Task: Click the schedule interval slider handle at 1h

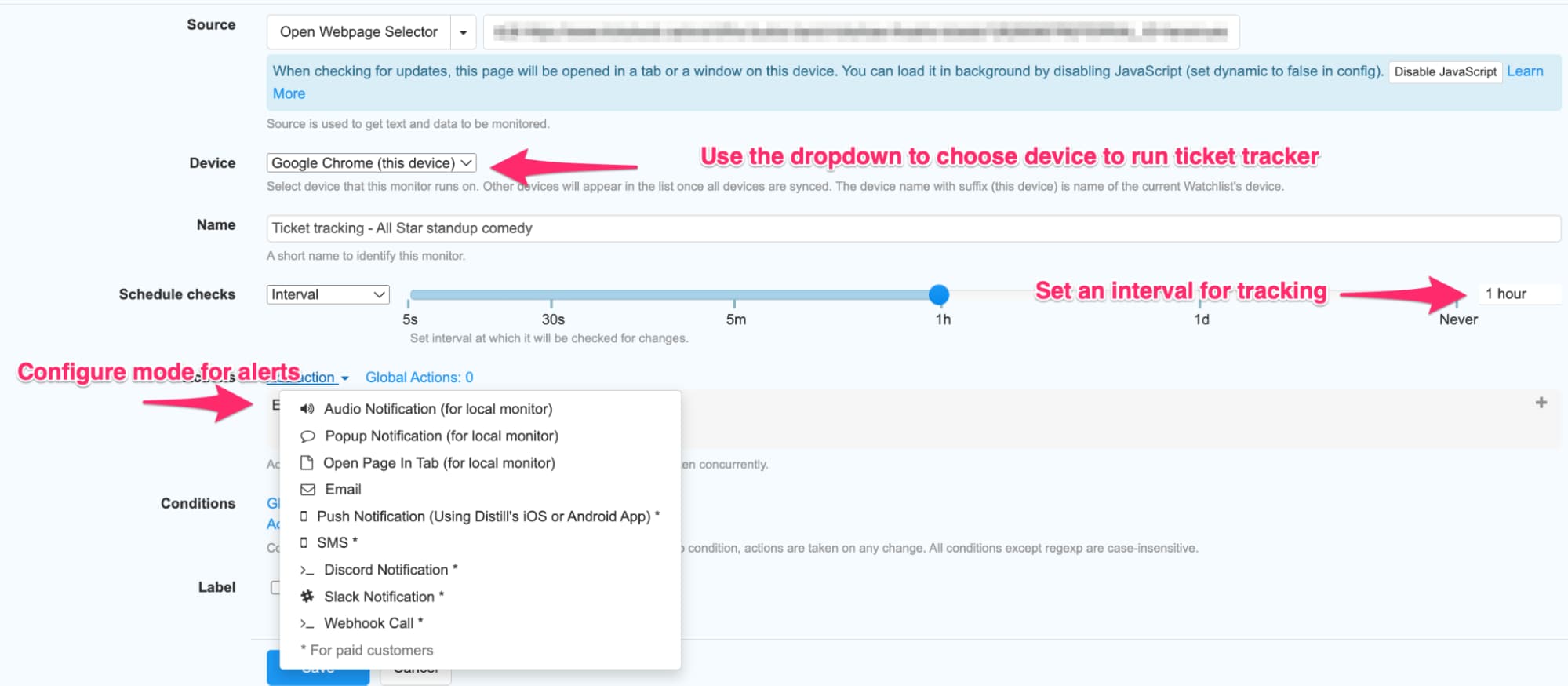Action: [938, 295]
